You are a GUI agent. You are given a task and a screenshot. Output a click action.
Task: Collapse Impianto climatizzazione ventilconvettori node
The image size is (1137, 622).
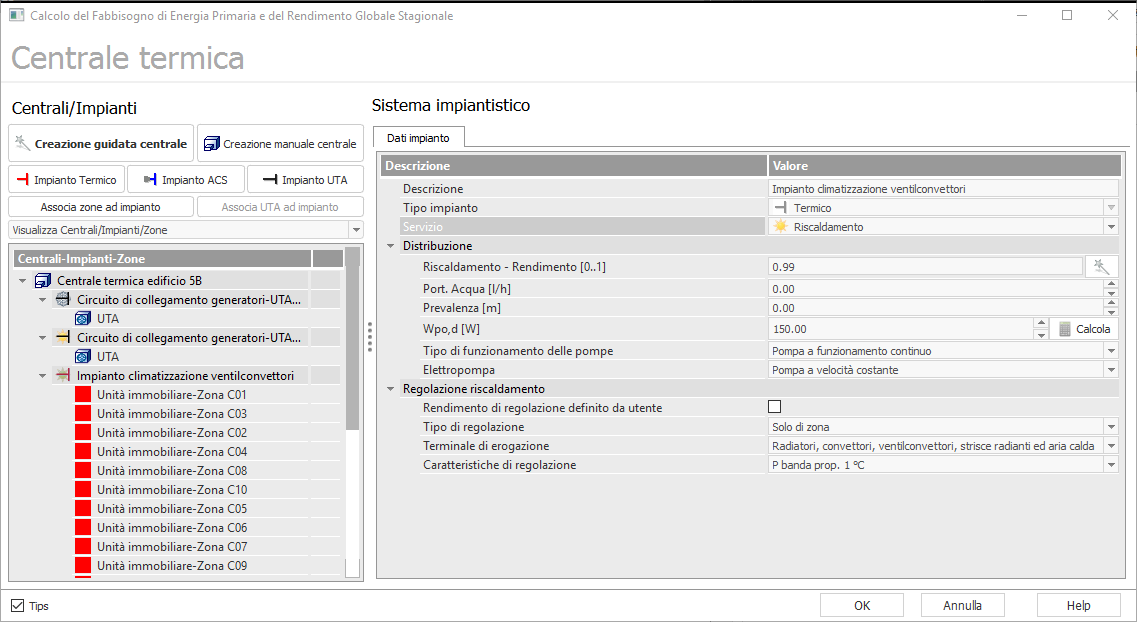pyautogui.click(x=42, y=376)
